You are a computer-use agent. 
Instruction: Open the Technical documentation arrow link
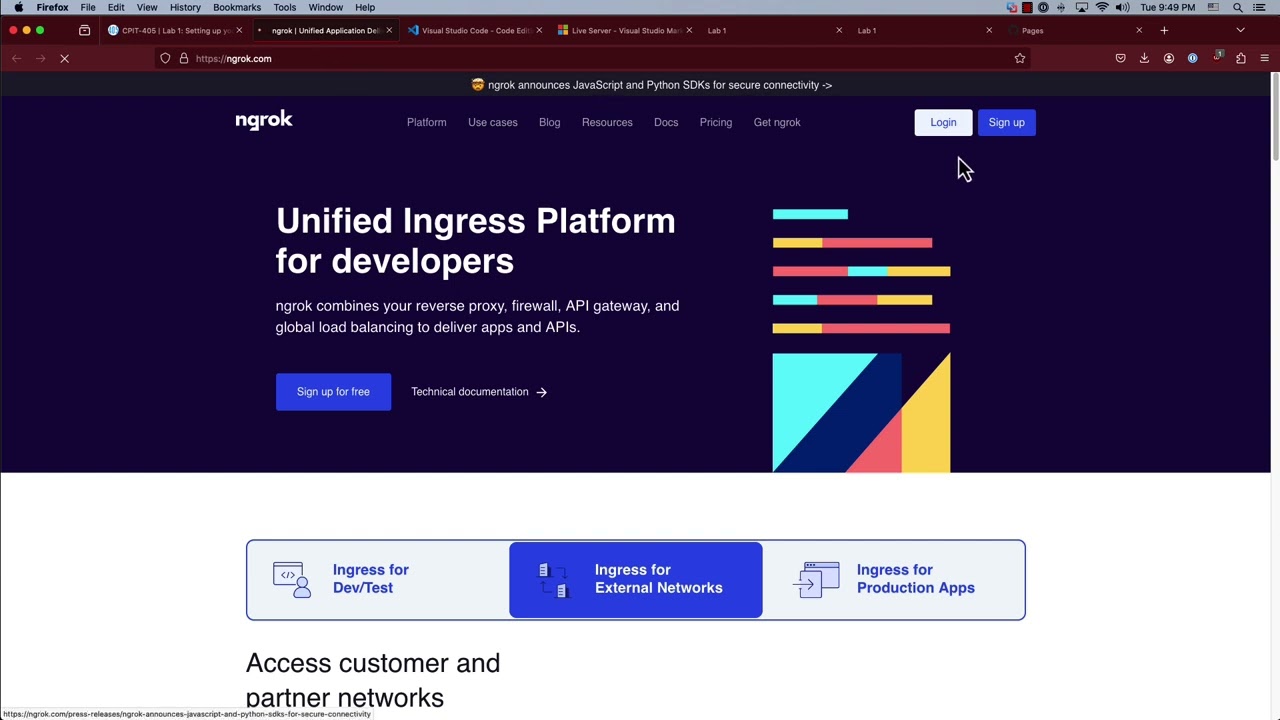479,392
